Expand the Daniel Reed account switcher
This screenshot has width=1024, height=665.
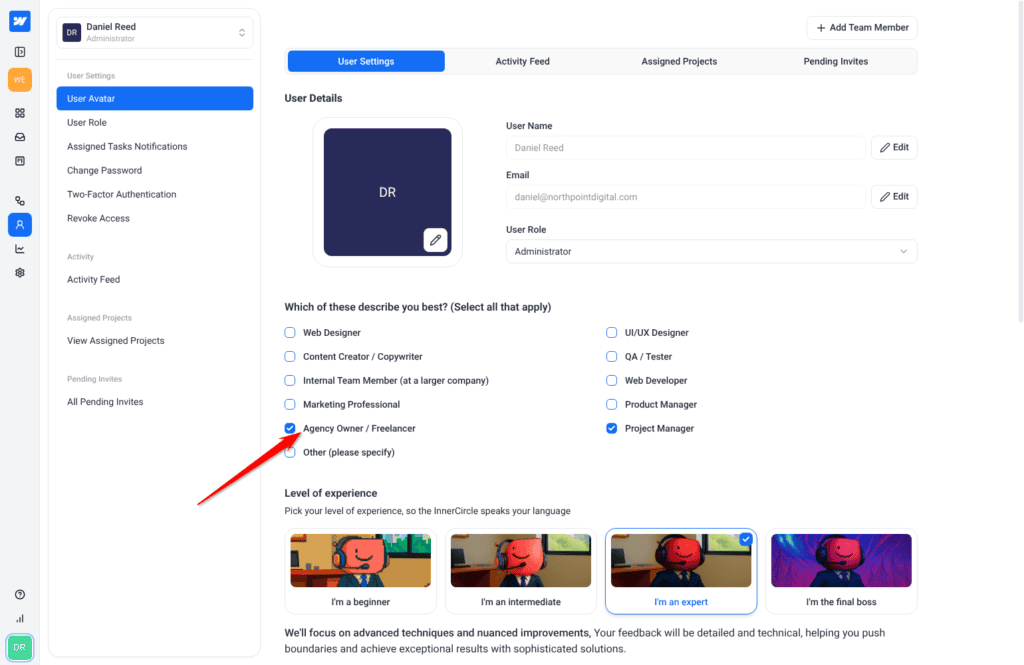pos(155,33)
